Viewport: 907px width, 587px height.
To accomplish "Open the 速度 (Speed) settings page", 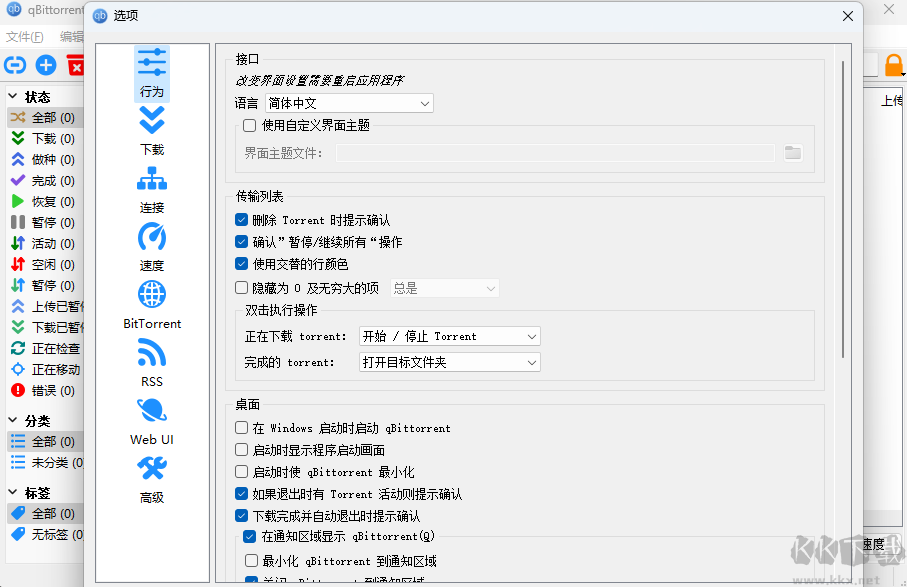I will click(152, 247).
